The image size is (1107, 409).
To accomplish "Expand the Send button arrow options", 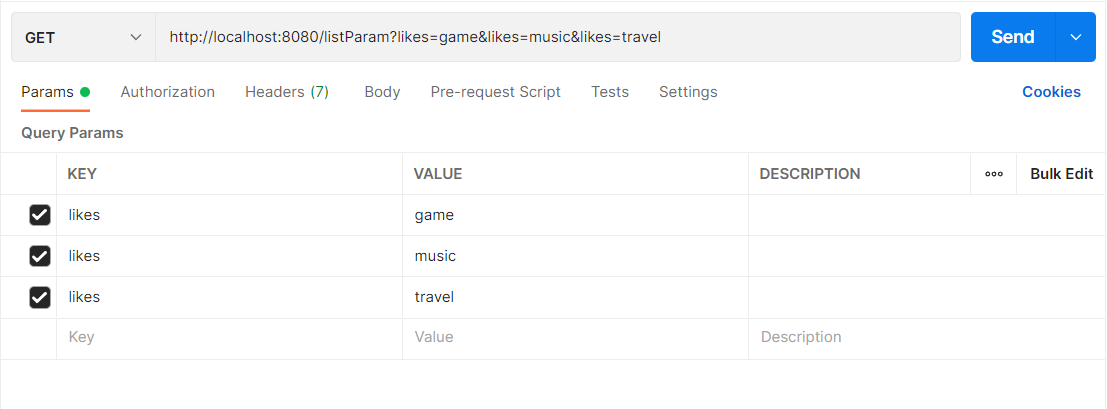I will 1075,37.
